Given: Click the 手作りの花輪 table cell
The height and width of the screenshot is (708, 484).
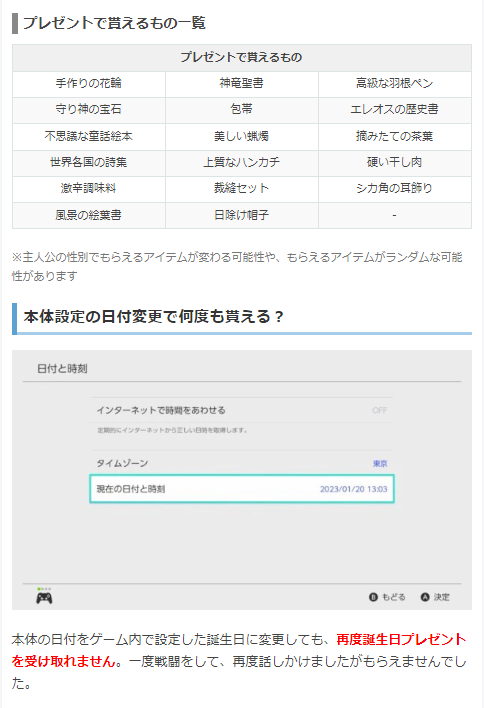Looking at the screenshot, I should [88, 84].
